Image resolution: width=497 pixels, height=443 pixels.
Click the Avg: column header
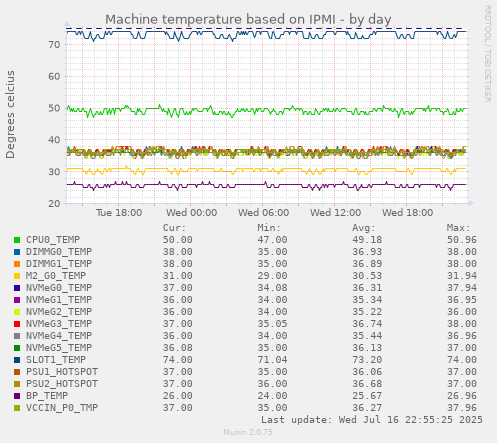tap(364, 228)
